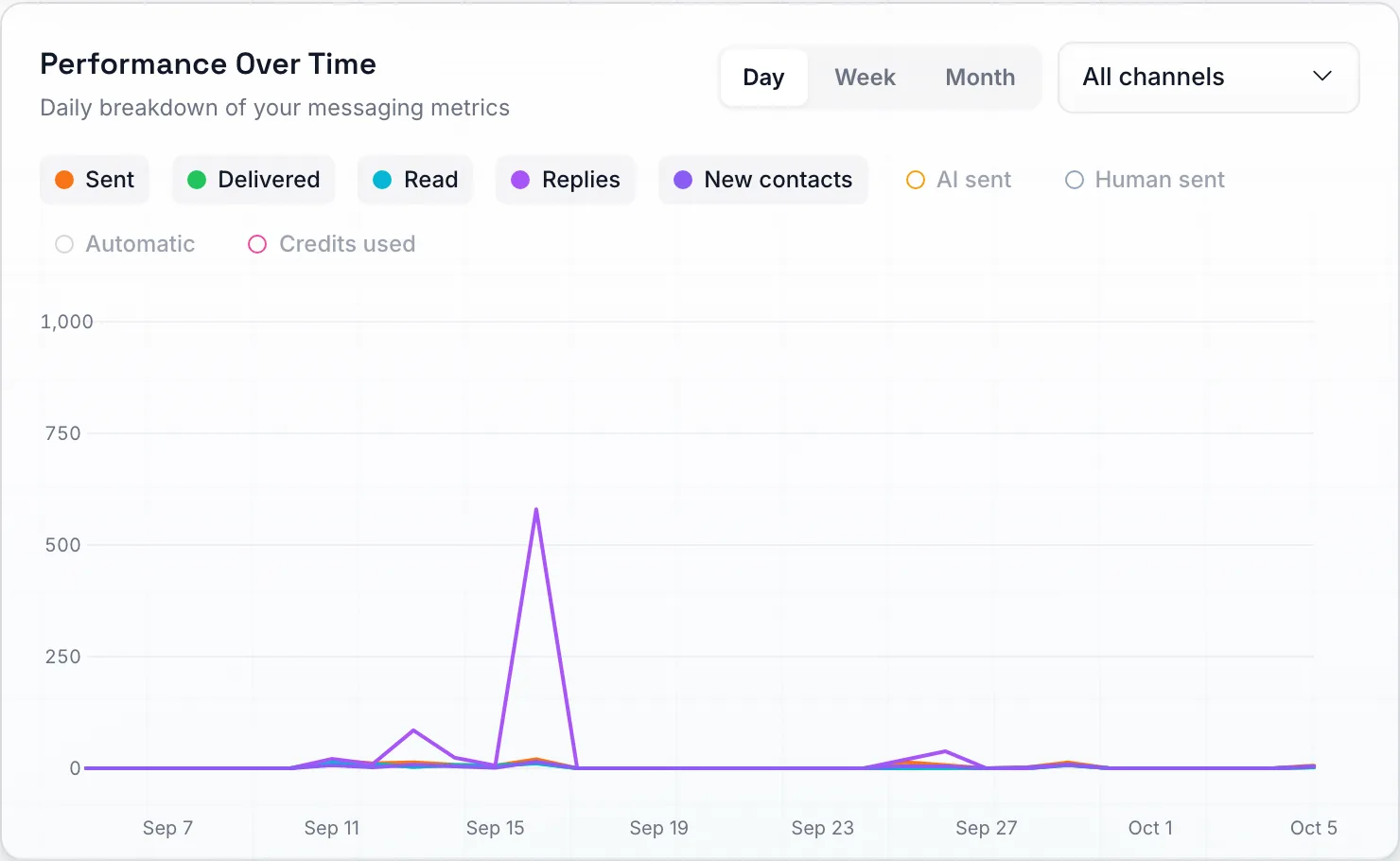Toggle the Replies metric series
Viewport: 1400px width, 861px height.
566,180
